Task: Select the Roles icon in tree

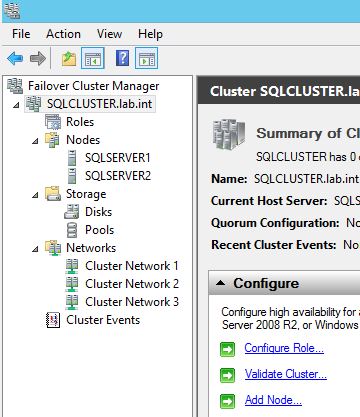Action: click(x=53, y=122)
